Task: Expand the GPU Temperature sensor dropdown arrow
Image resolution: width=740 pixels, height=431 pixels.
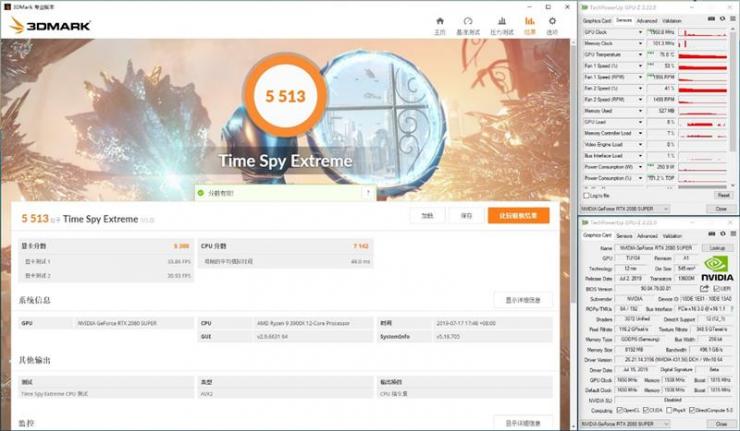Action: pos(640,55)
